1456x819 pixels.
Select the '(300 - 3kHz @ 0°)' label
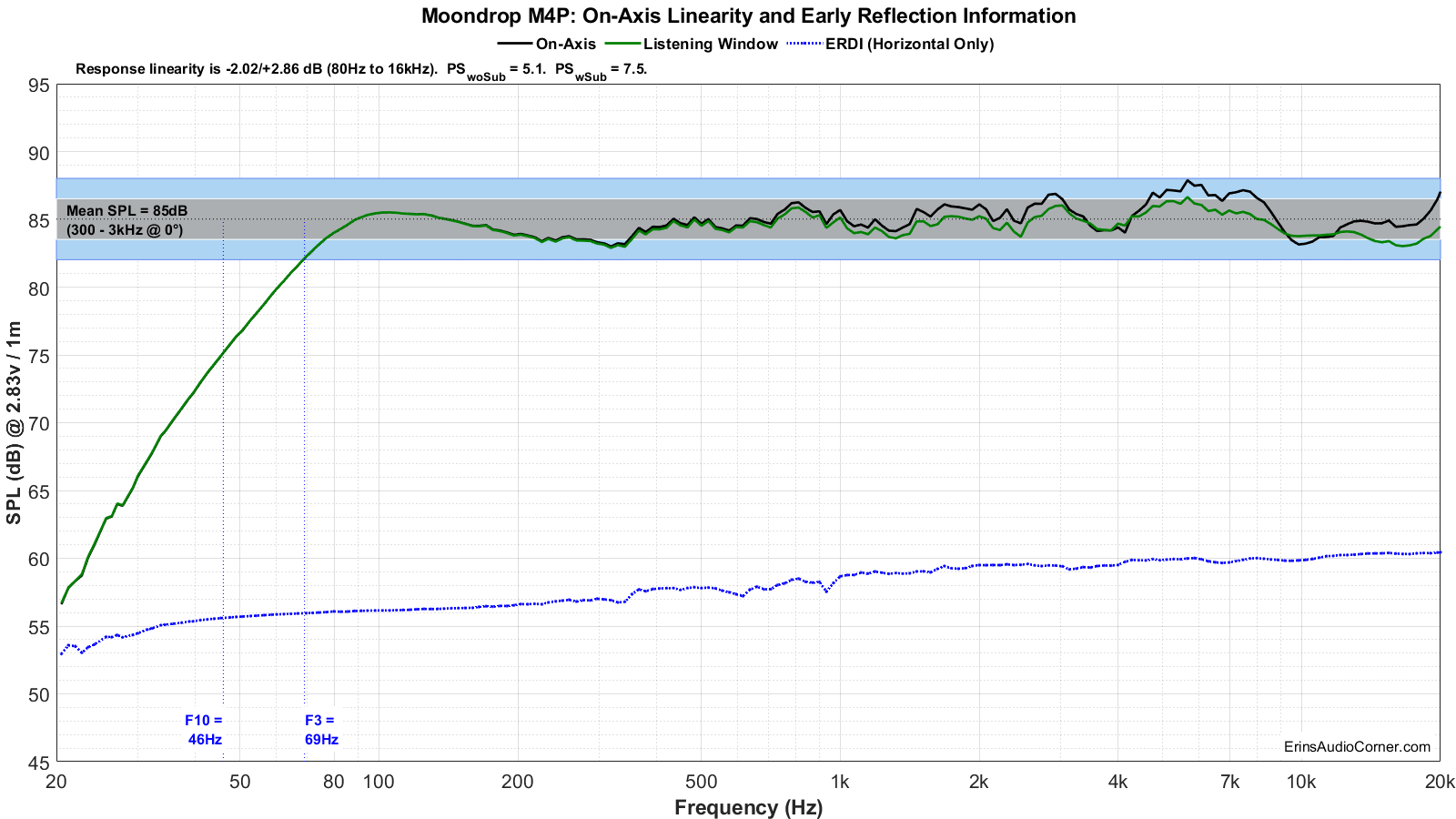coord(125,230)
